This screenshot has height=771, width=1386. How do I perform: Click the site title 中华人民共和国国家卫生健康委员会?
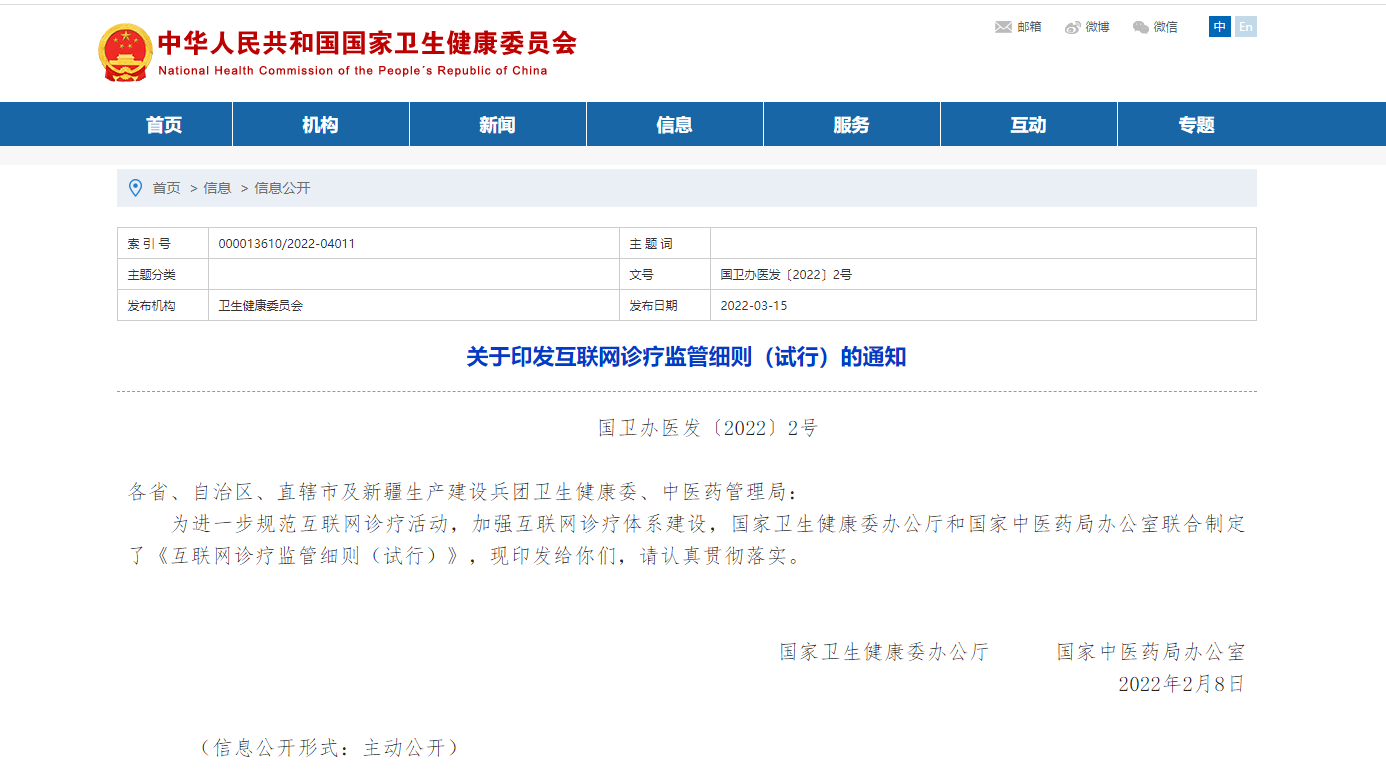coord(367,43)
